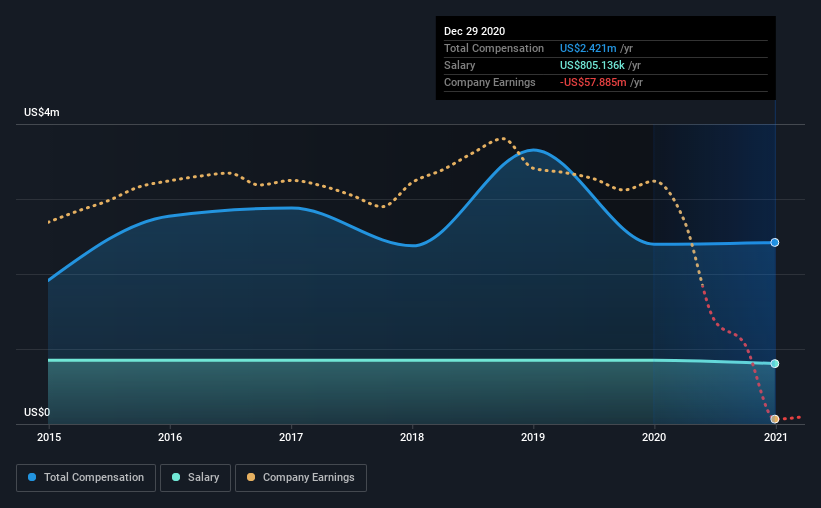Click the US$4m y-axis label
821x508 pixels.
click(x=42, y=113)
